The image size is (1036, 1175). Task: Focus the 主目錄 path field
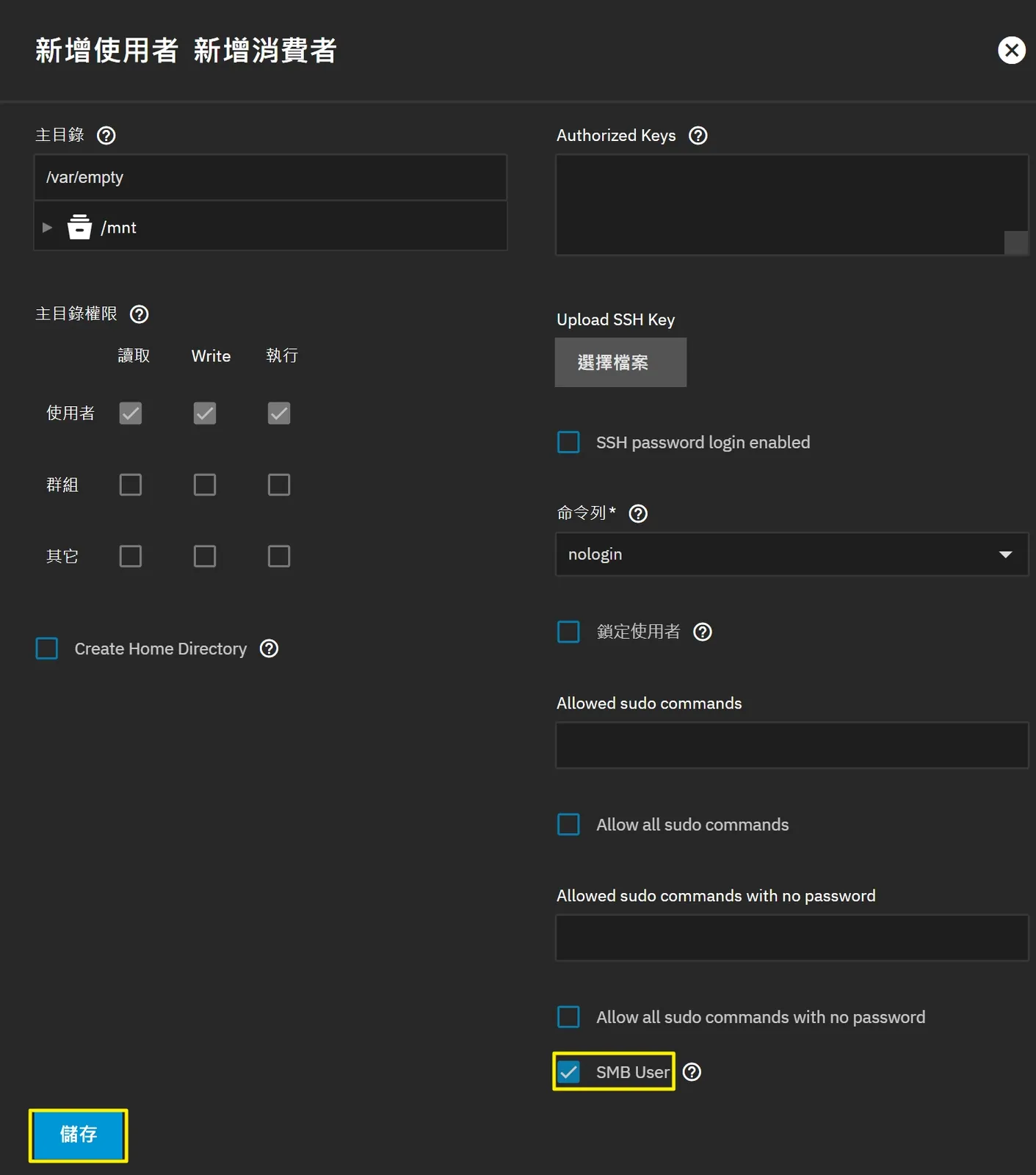coord(270,178)
